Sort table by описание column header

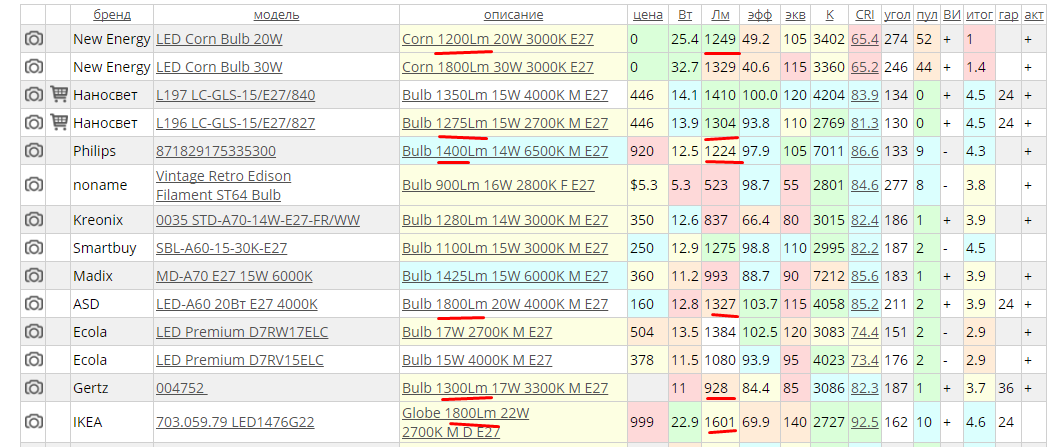point(513,15)
